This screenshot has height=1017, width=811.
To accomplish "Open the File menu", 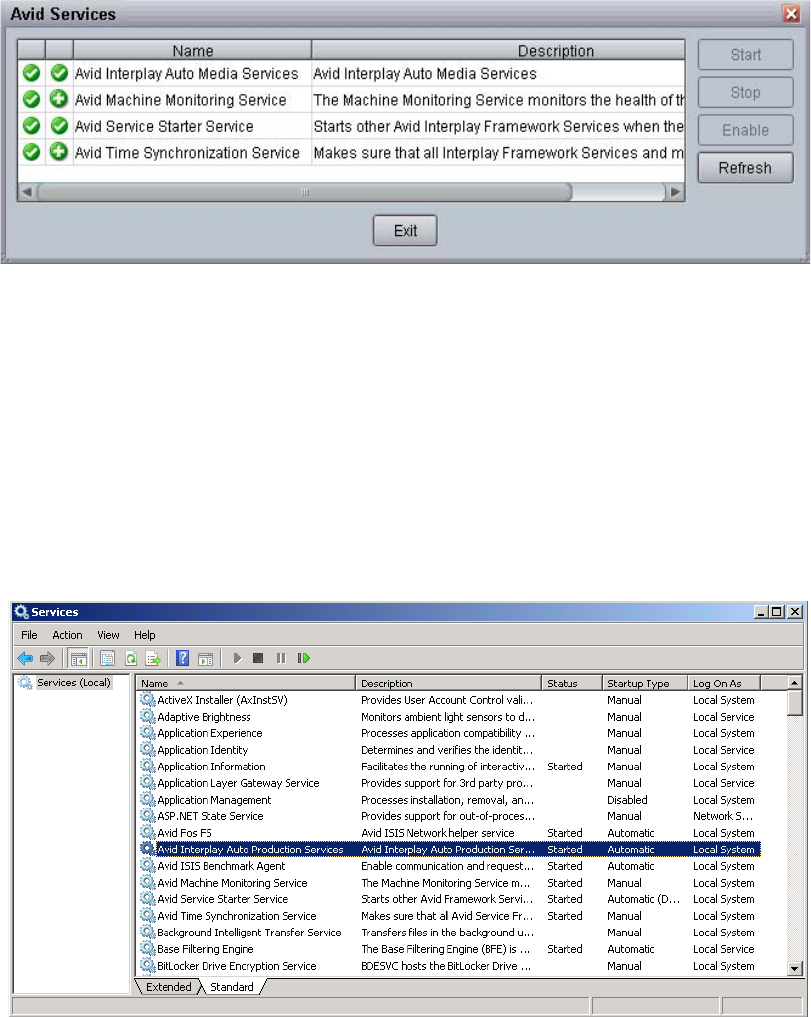I will point(29,635).
